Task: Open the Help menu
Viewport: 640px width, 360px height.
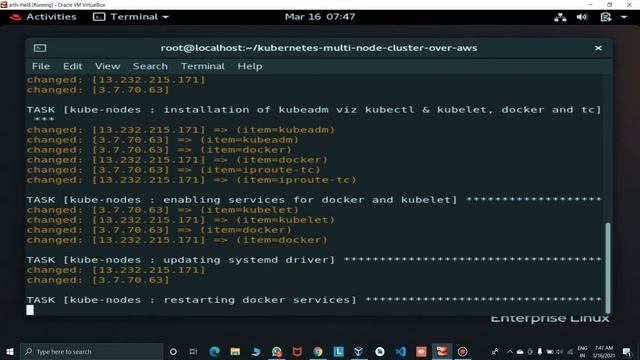Action: (x=250, y=66)
